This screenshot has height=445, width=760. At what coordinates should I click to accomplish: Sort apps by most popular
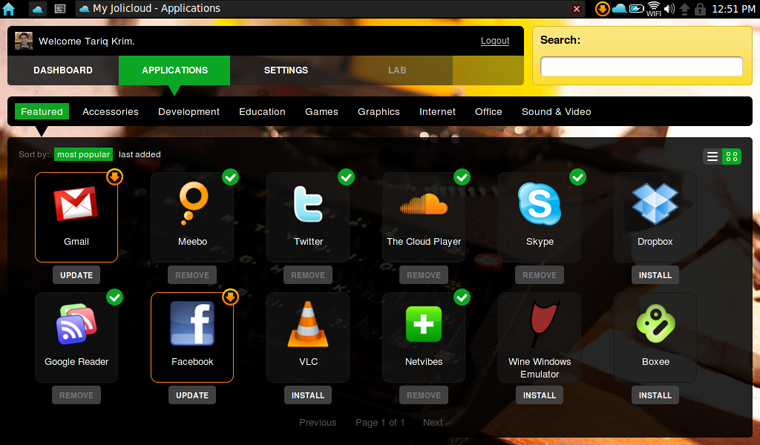pos(83,154)
